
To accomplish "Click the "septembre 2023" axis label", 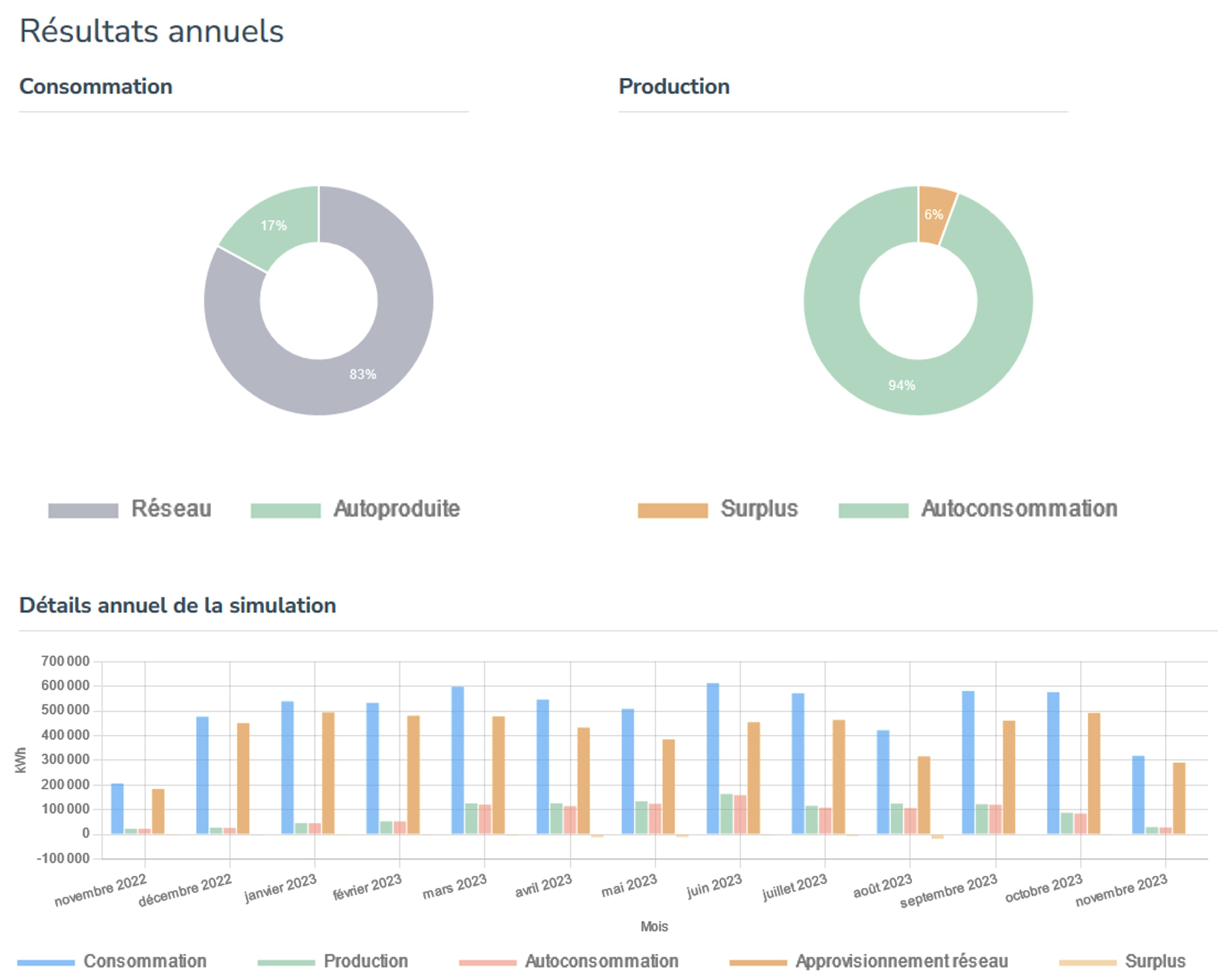I will click(x=949, y=891).
